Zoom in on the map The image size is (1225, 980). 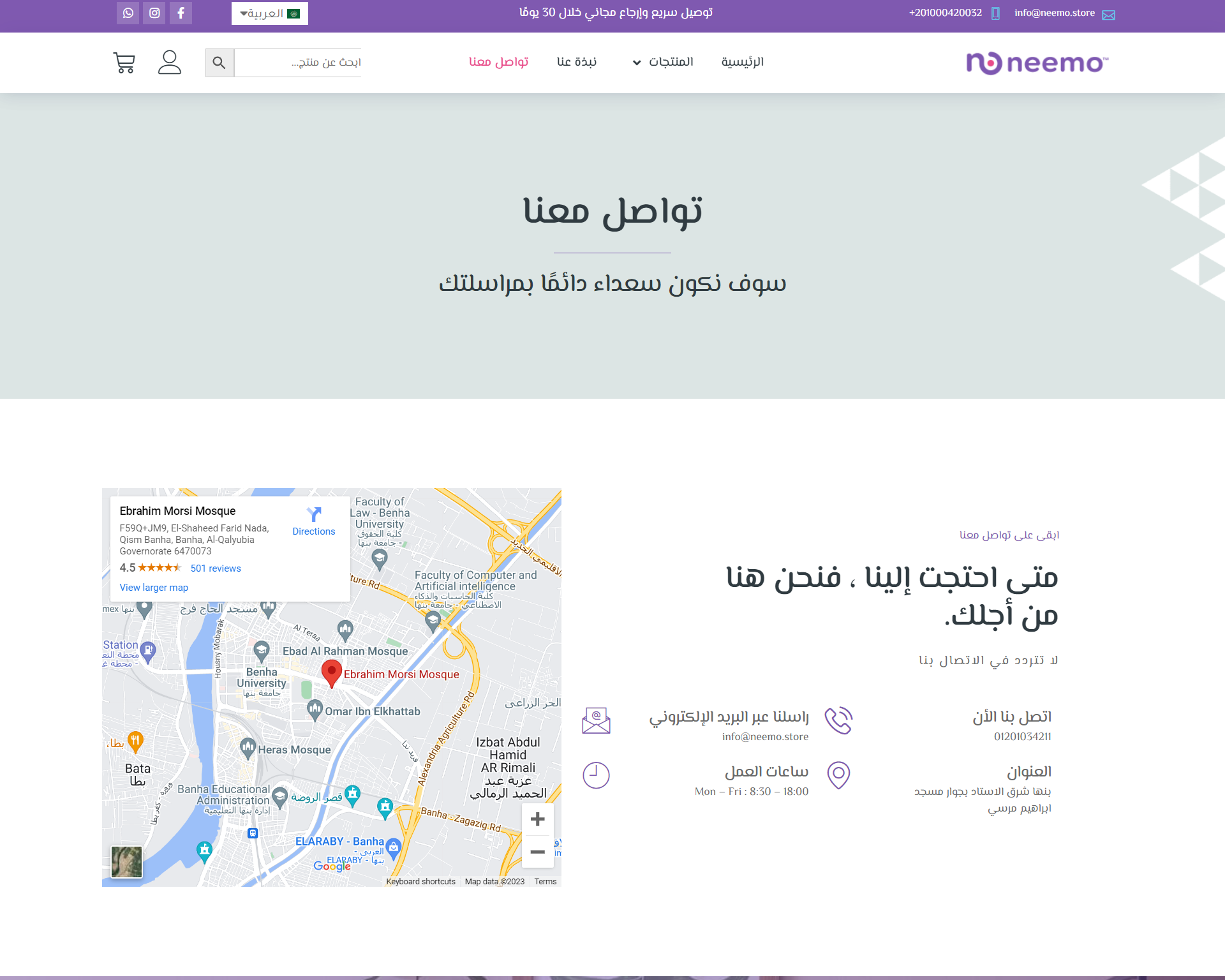tap(537, 819)
